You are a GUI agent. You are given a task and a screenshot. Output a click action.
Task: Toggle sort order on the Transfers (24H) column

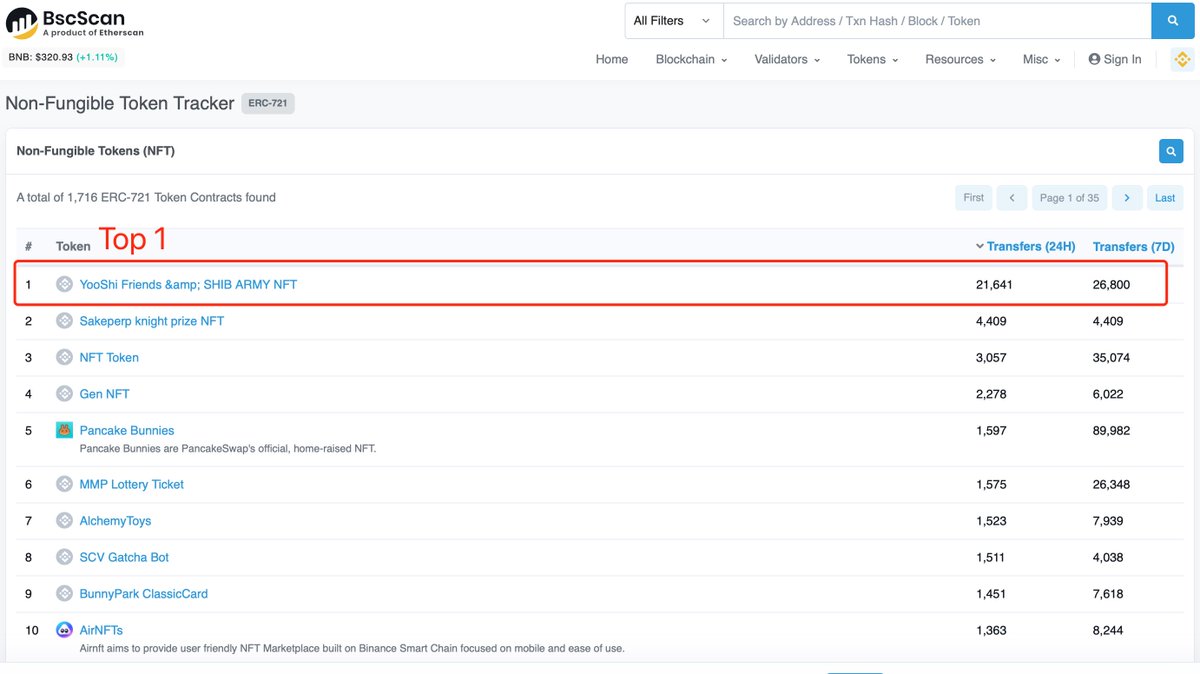click(1027, 246)
